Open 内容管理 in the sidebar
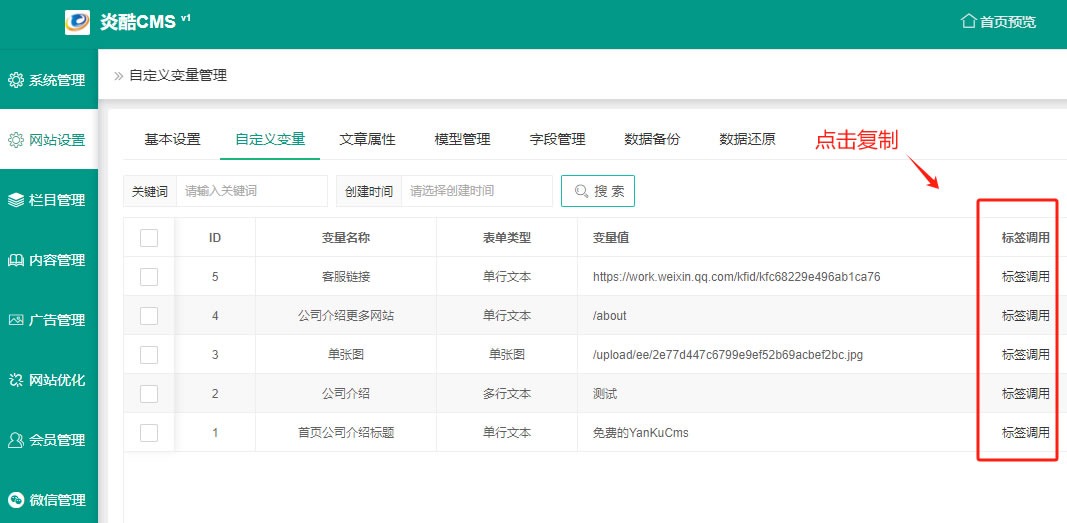1067x523 pixels. [x=49, y=260]
